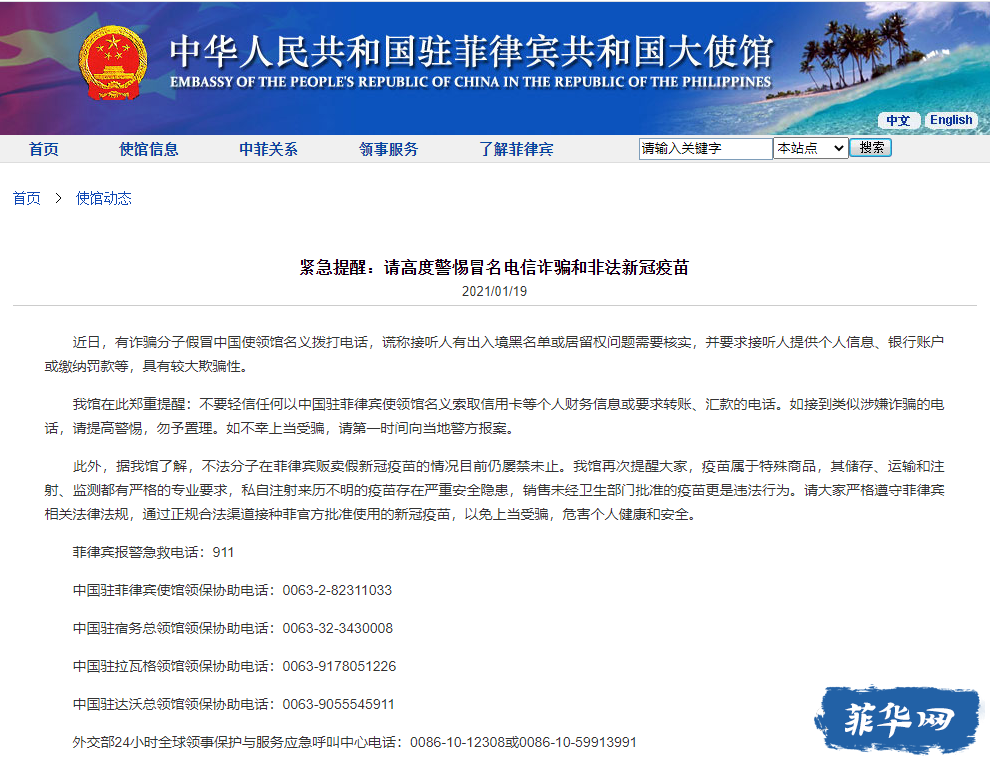990x766 pixels.
Task: Open the 了解菲律宾 navigation menu
Action: pos(516,149)
